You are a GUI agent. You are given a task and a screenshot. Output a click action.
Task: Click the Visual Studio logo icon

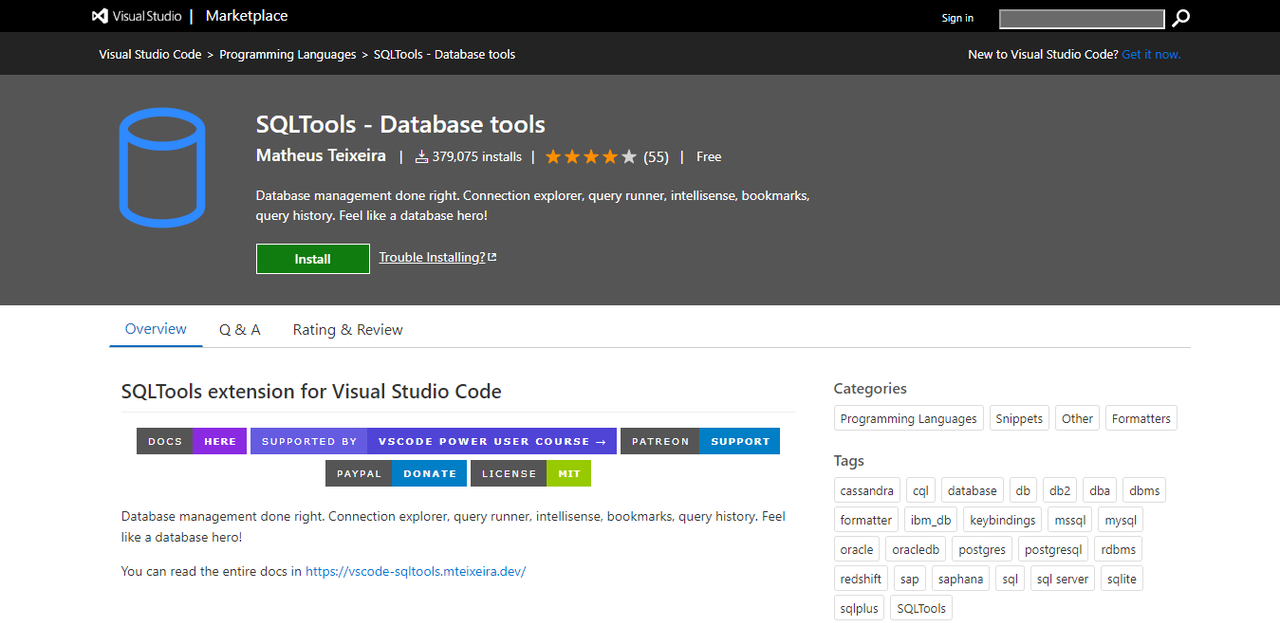[100, 17]
